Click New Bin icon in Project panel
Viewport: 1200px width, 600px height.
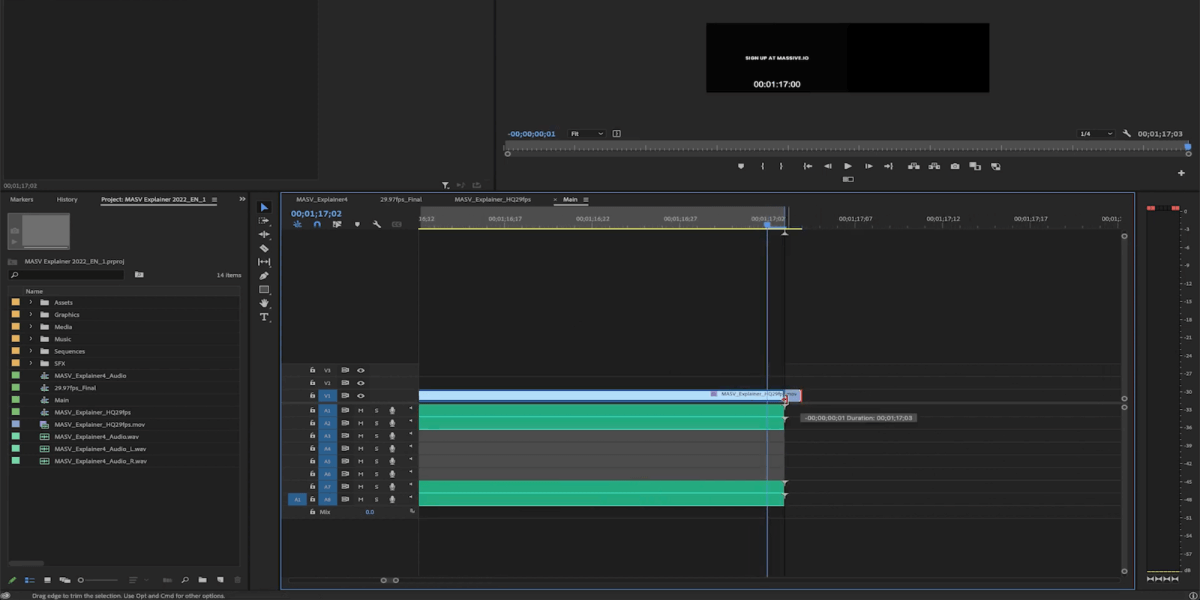202,579
